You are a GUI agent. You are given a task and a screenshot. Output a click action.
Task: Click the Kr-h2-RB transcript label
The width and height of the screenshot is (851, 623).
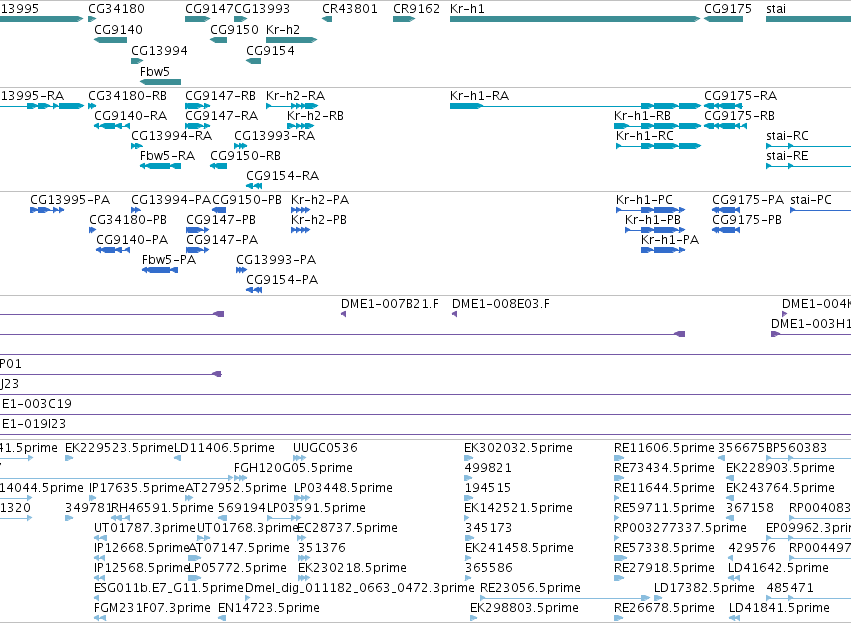pos(315,116)
